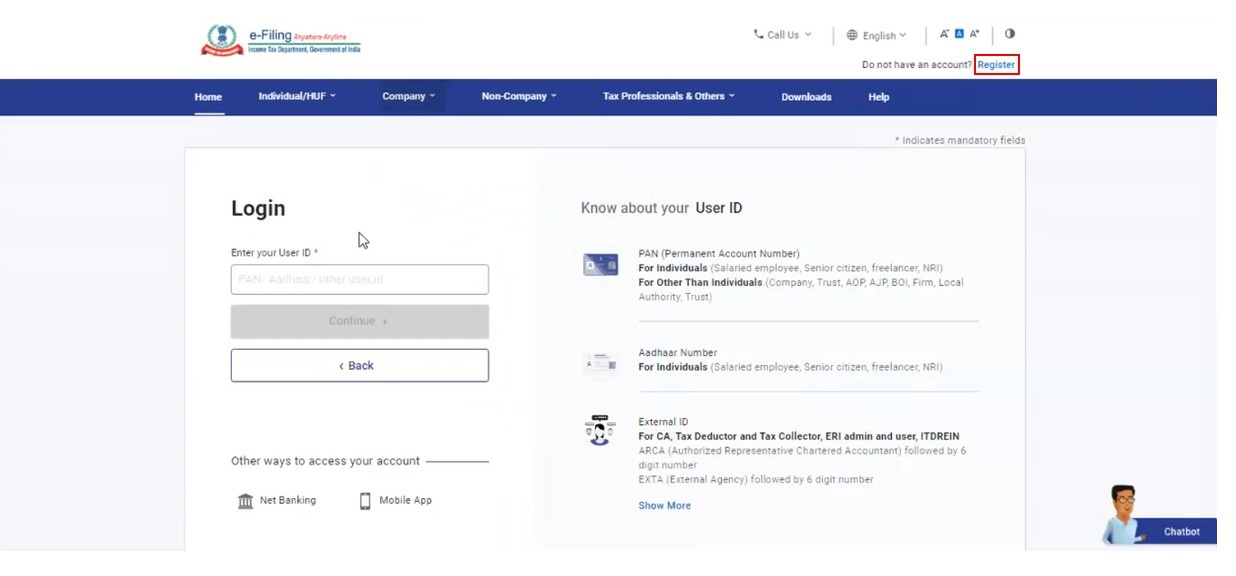
Task: Open the Mobile App login option
Action: tap(395, 500)
